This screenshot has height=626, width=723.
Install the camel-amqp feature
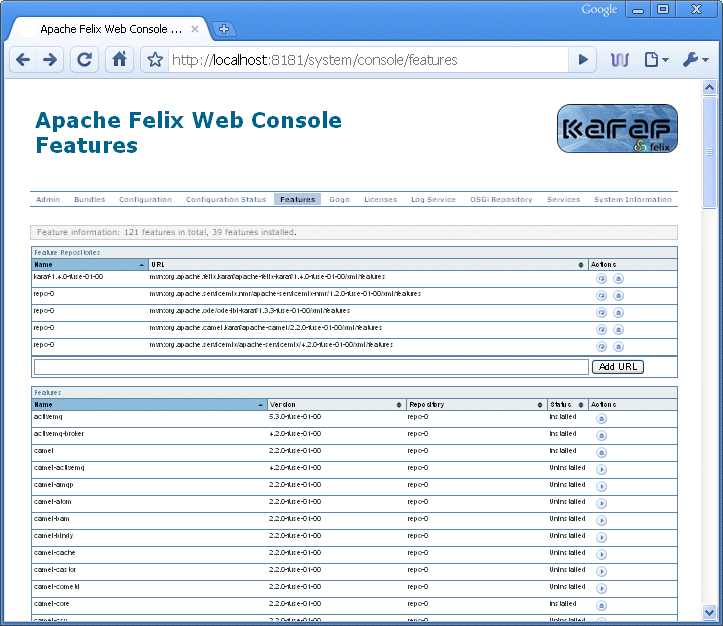pos(601,487)
